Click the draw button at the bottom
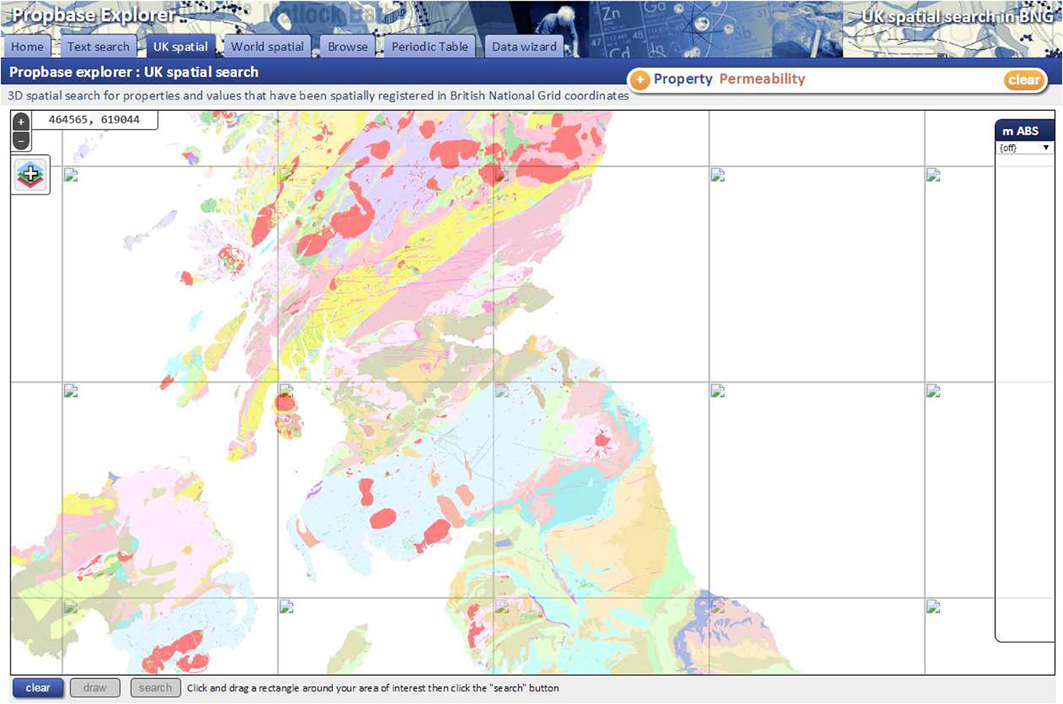The image size is (1063, 704). (x=95, y=687)
